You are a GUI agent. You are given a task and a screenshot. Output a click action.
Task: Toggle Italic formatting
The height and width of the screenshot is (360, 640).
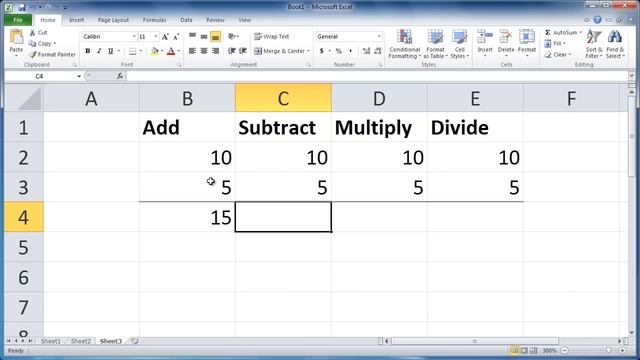[x=99, y=51]
